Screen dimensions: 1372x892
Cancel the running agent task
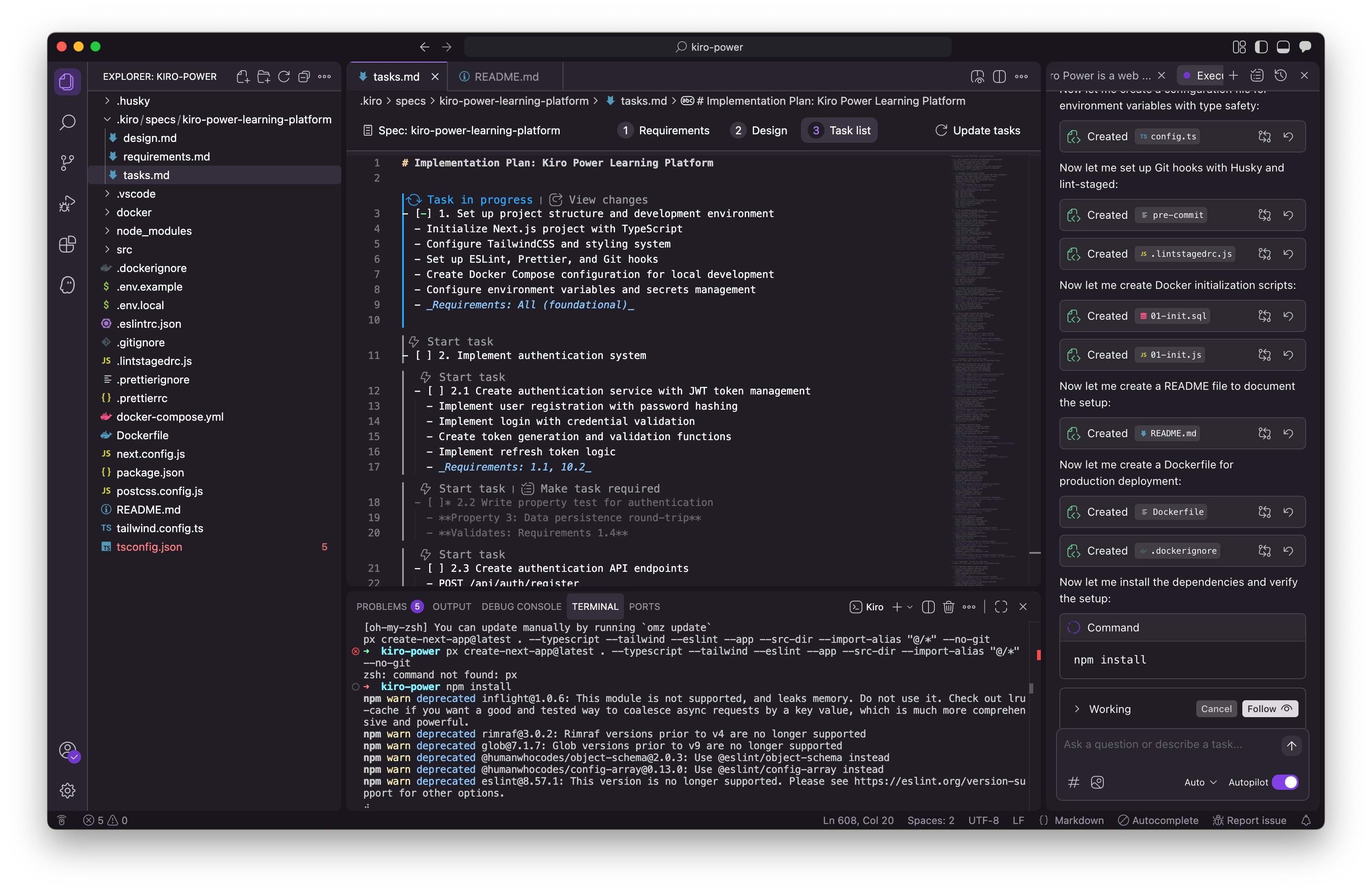[1216, 709]
